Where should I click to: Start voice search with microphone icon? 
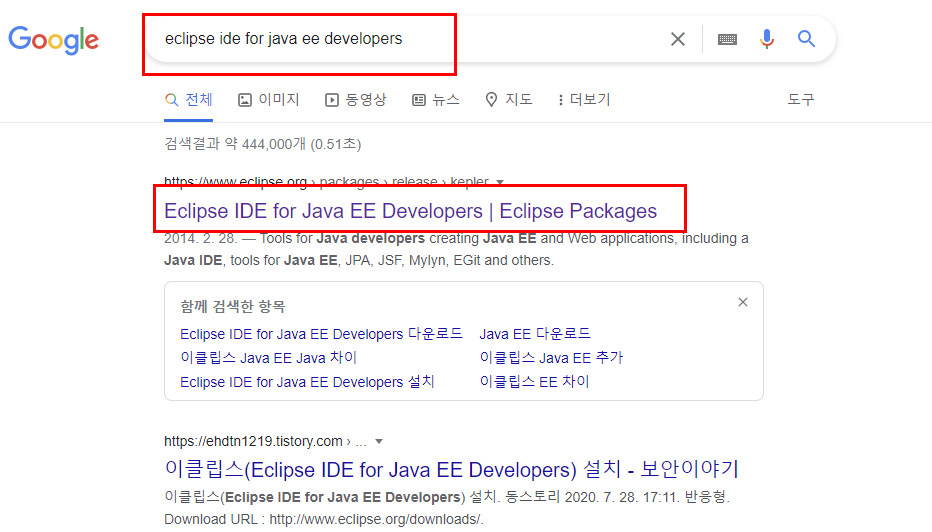[767, 39]
